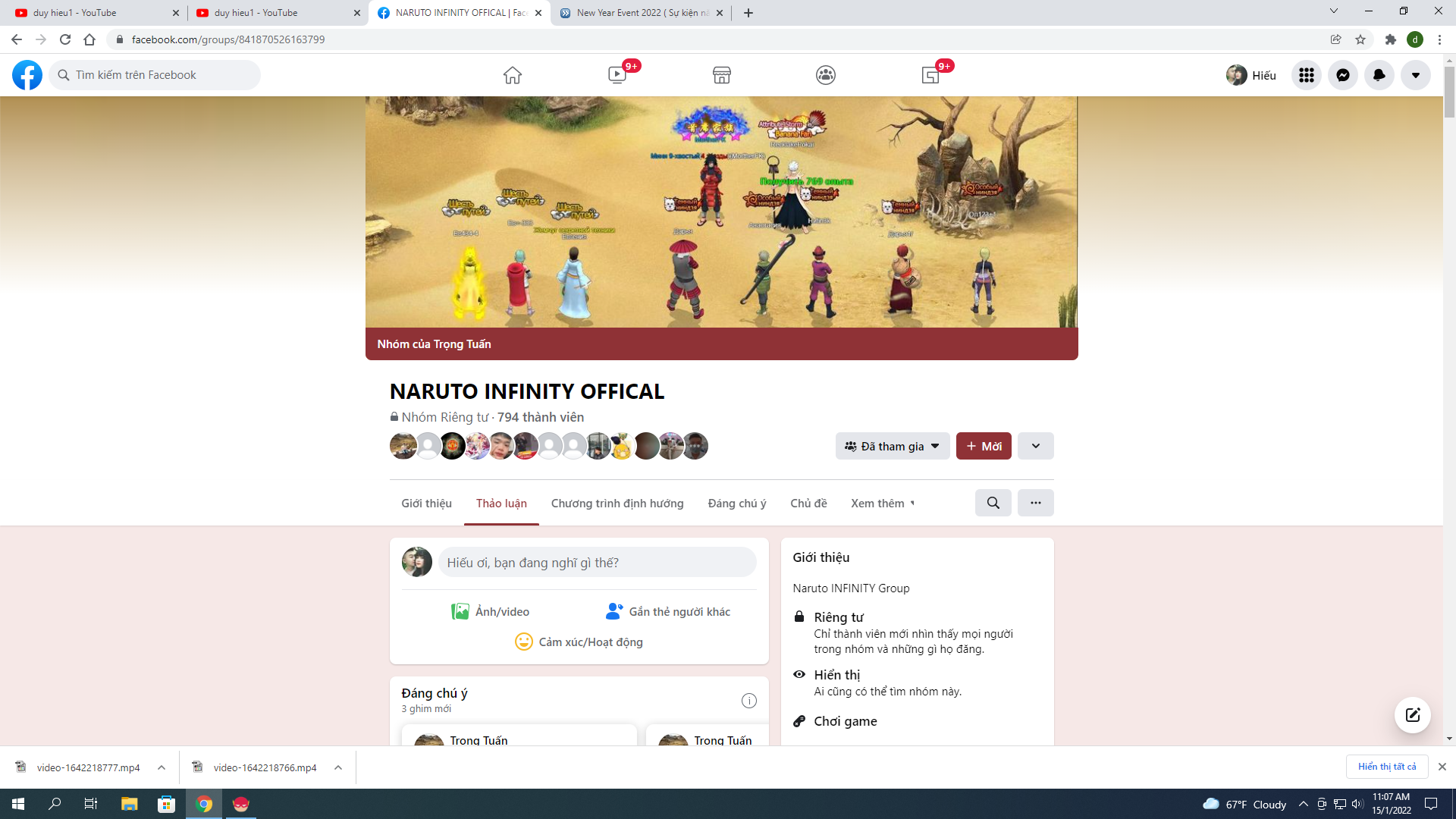This screenshot has width=1456, height=819.
Task: Open the Windows Start menu
Action: (x=18, y=804)
